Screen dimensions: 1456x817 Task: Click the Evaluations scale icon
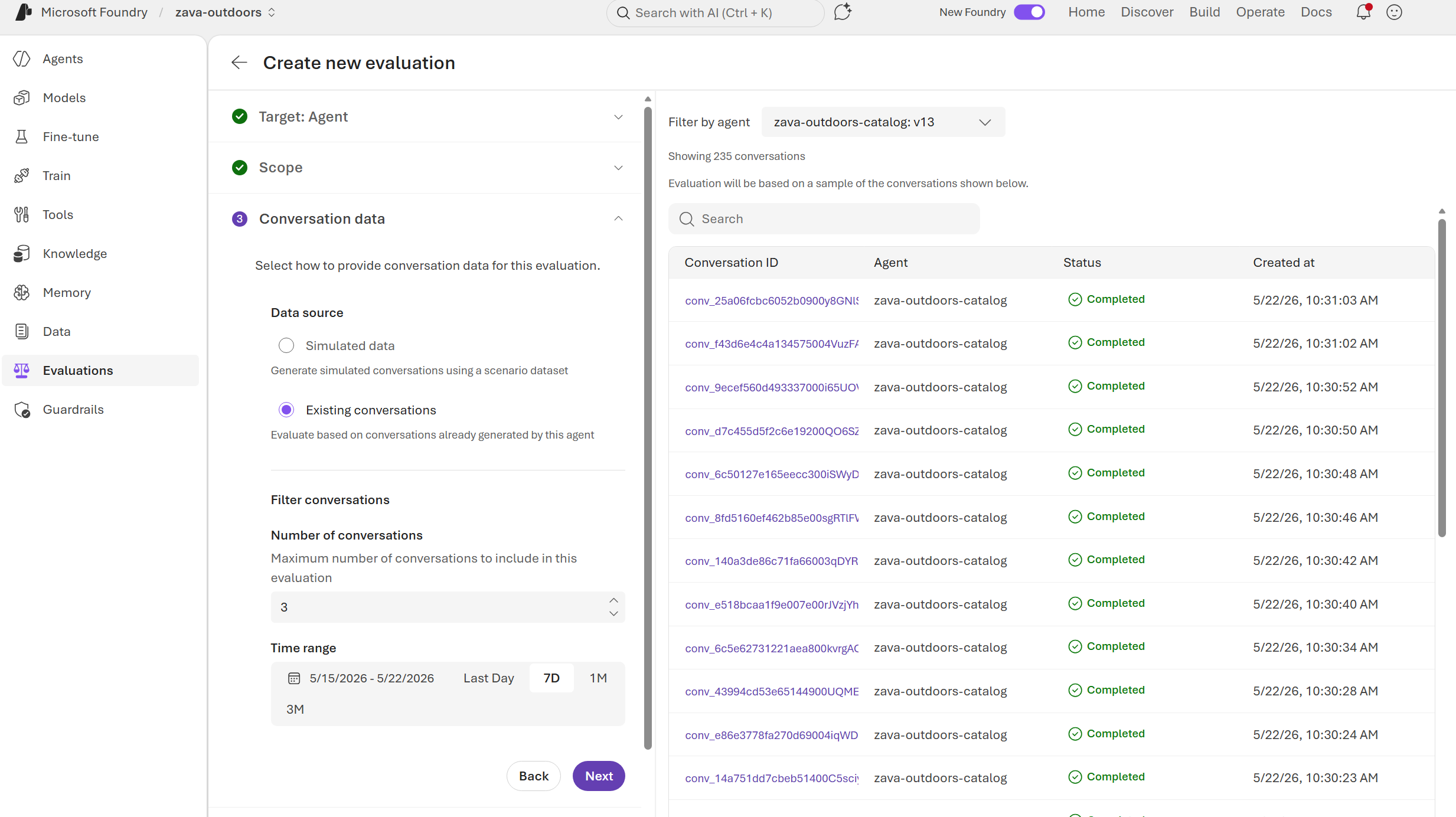(22, 370)
